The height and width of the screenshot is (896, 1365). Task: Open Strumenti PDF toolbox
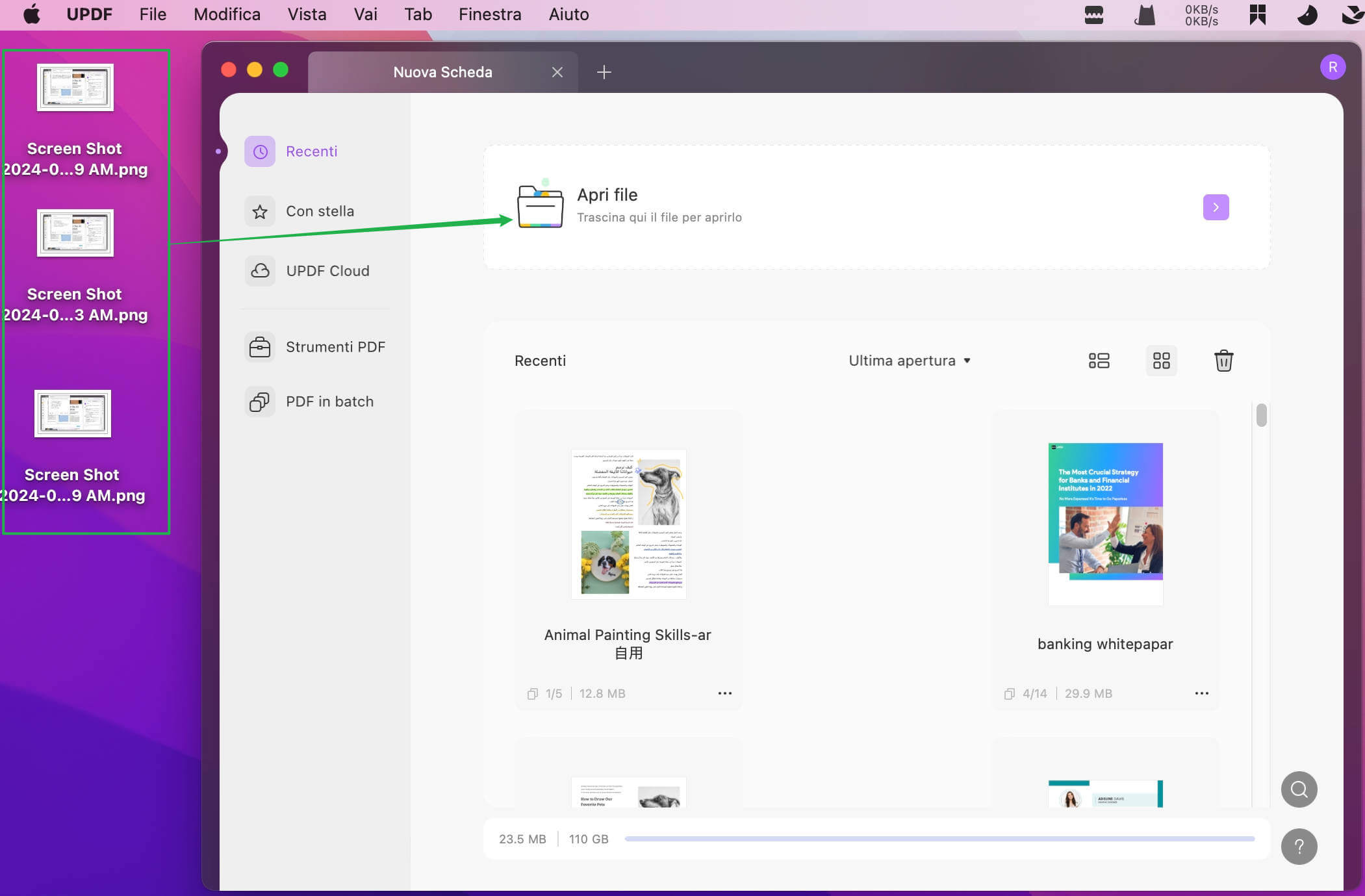click(315, 347)
